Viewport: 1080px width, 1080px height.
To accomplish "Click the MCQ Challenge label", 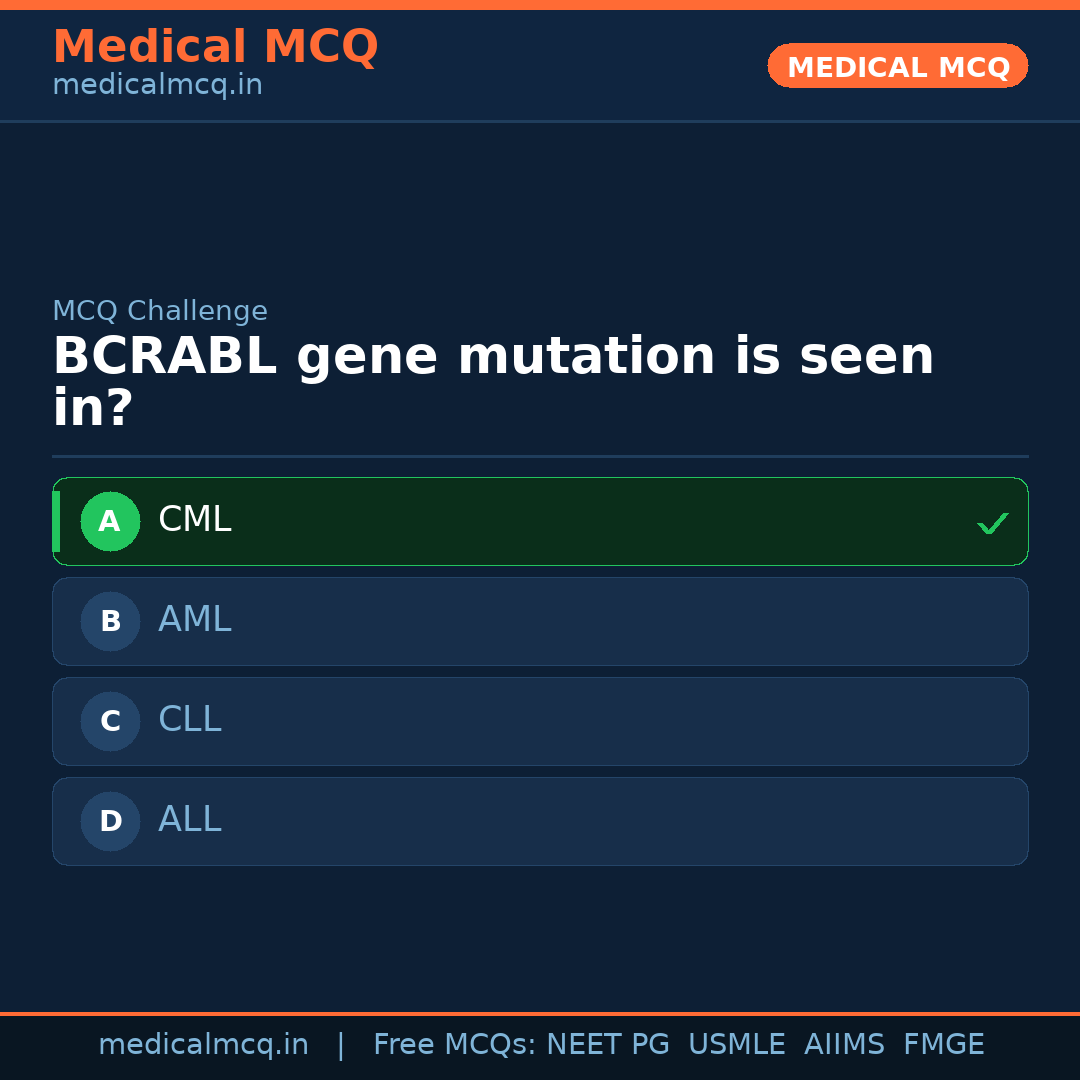I will click(x=160, y=311).
